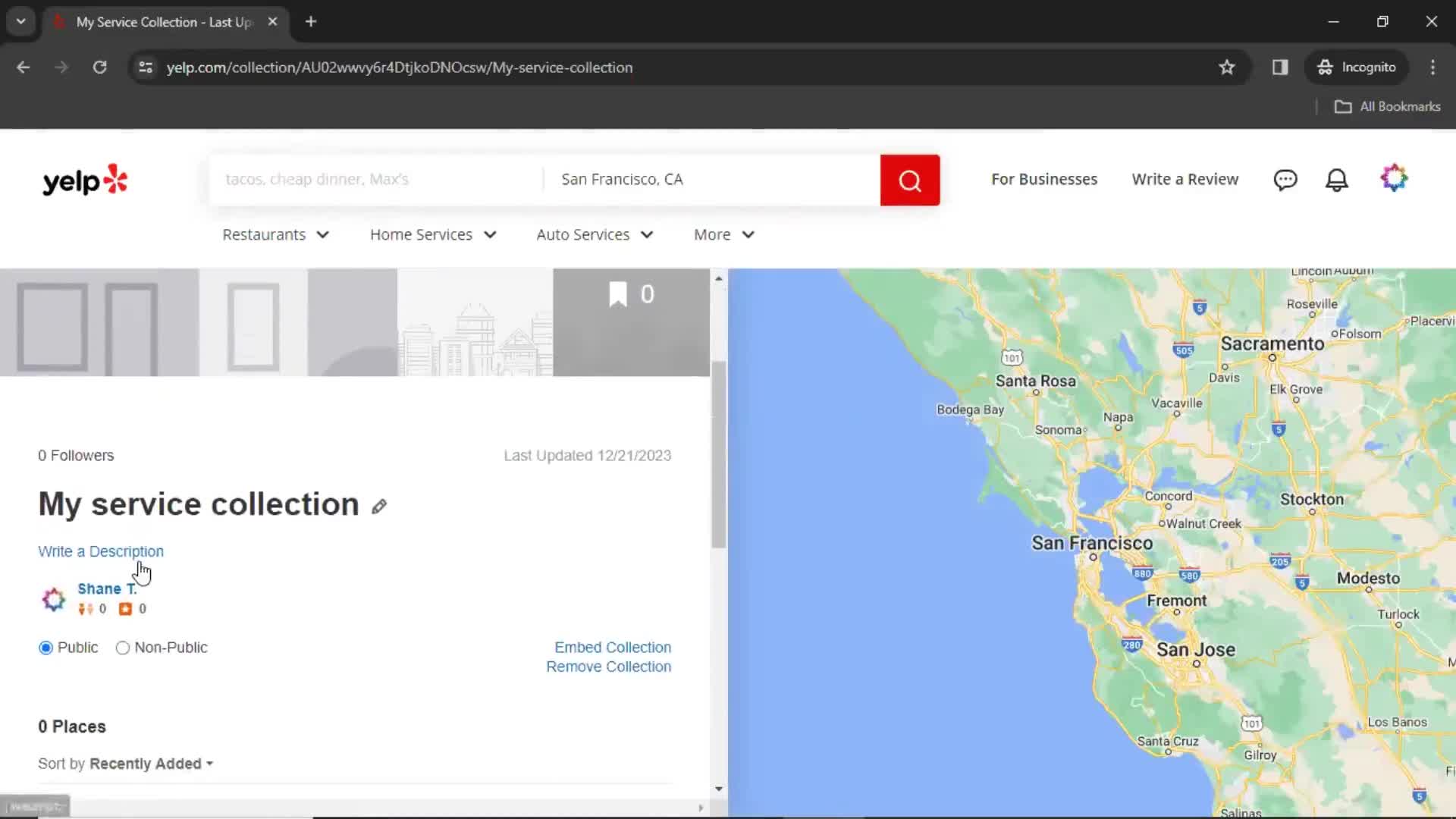Screen dimensions: 1456x819
Task: Click the search terms input field
Action: pos(376,180)
